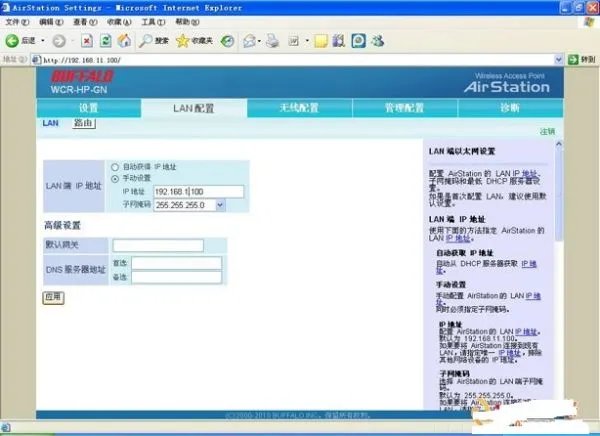Switch to the LAN 配置 tab

click(194, 108)
